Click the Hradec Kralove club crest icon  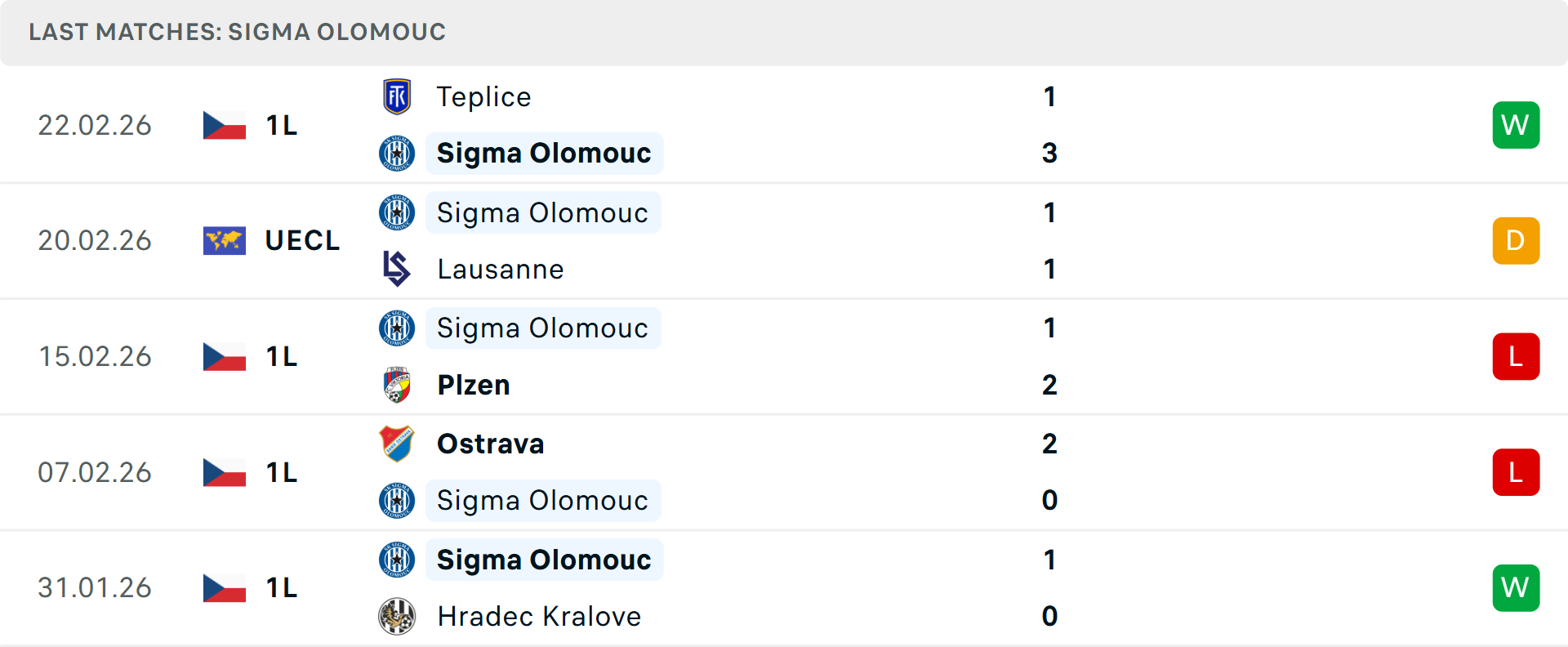(397, 617)
